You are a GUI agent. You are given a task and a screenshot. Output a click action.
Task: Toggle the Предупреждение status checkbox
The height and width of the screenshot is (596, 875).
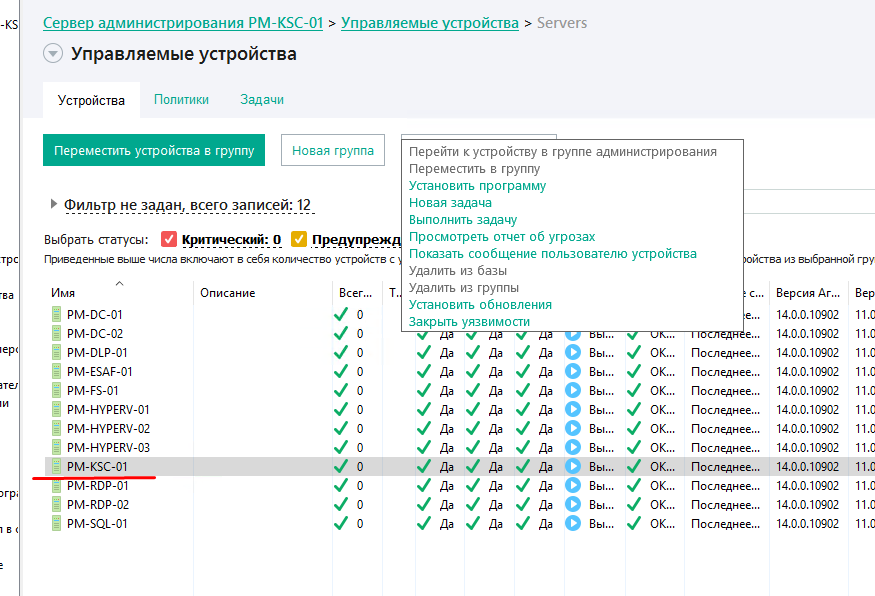(299, 240)
